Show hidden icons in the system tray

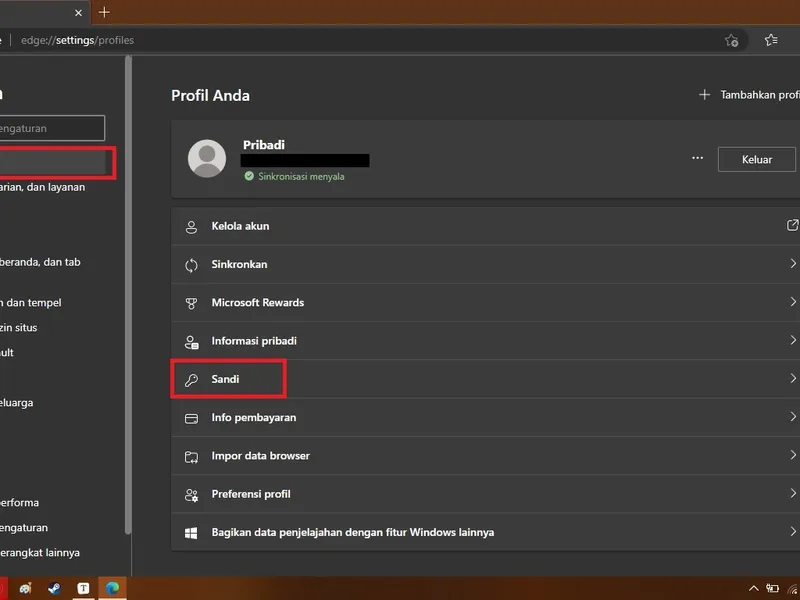pos(753,589)
